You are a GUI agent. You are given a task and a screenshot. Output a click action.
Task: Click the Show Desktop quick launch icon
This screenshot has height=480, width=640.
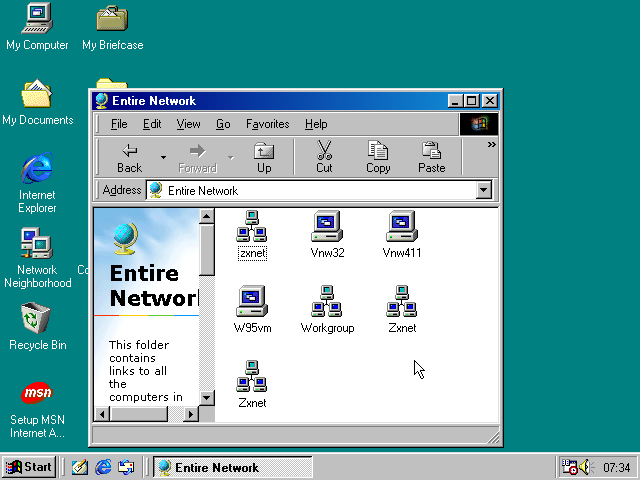80,467
